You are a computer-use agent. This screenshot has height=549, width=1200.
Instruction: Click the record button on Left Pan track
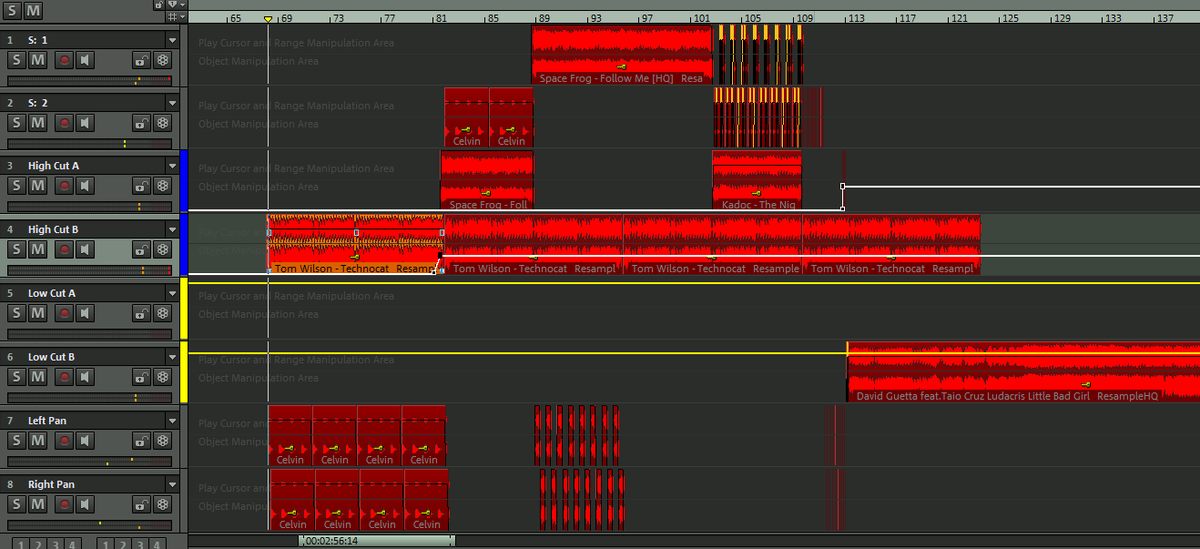[x=64, y=441]
